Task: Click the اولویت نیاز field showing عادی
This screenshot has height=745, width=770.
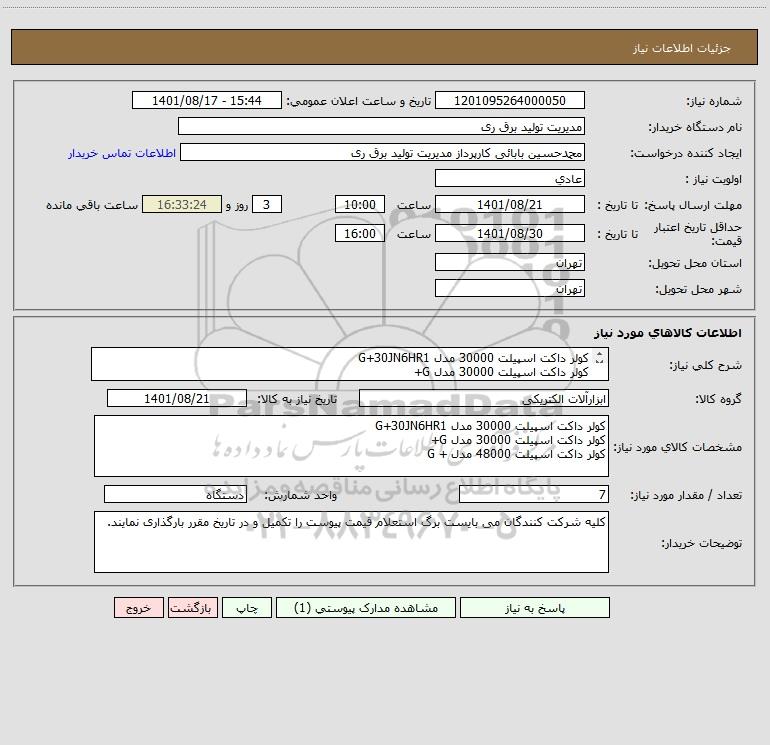Action: [x=510, y=178]
